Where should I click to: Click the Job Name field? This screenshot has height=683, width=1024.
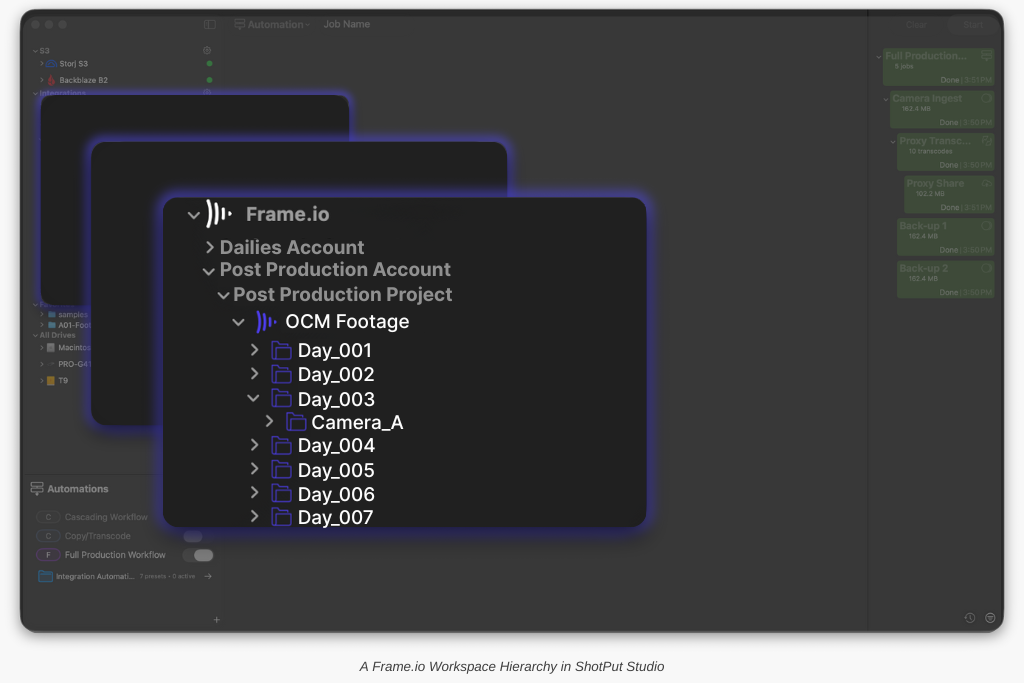(347, 24)
